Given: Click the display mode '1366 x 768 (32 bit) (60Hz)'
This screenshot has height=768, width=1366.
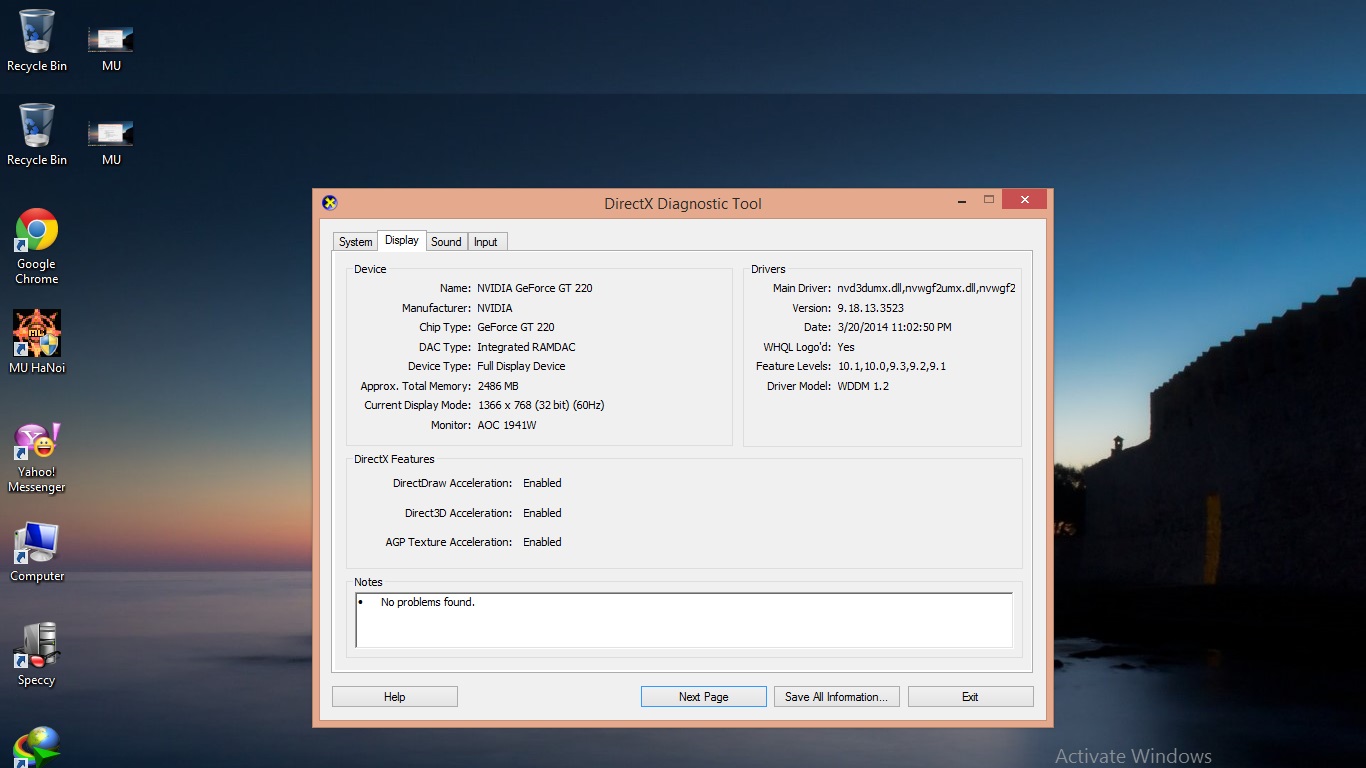Looking at the screenshot, I should coord(541,405).
